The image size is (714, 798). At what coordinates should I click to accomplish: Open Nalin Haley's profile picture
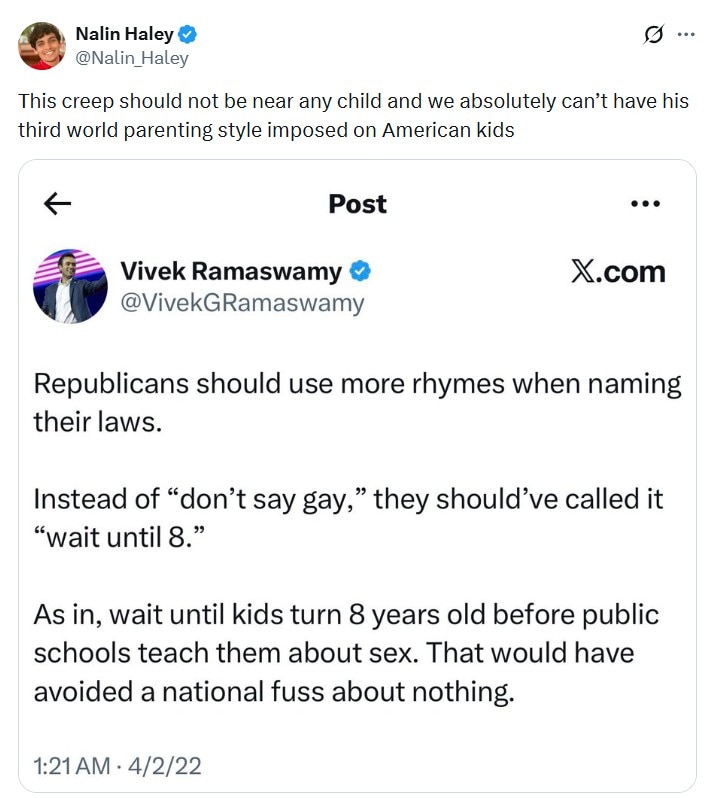click(41, 45)
